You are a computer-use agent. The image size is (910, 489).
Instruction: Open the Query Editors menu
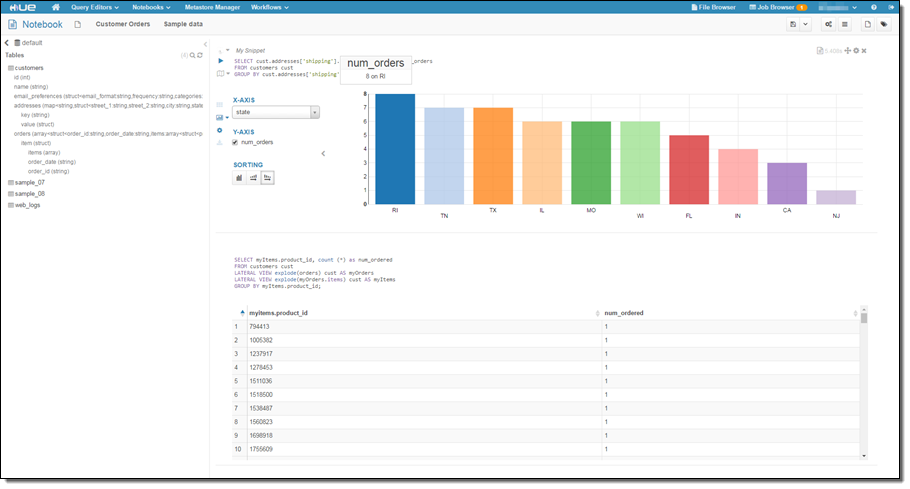[95, 7]
